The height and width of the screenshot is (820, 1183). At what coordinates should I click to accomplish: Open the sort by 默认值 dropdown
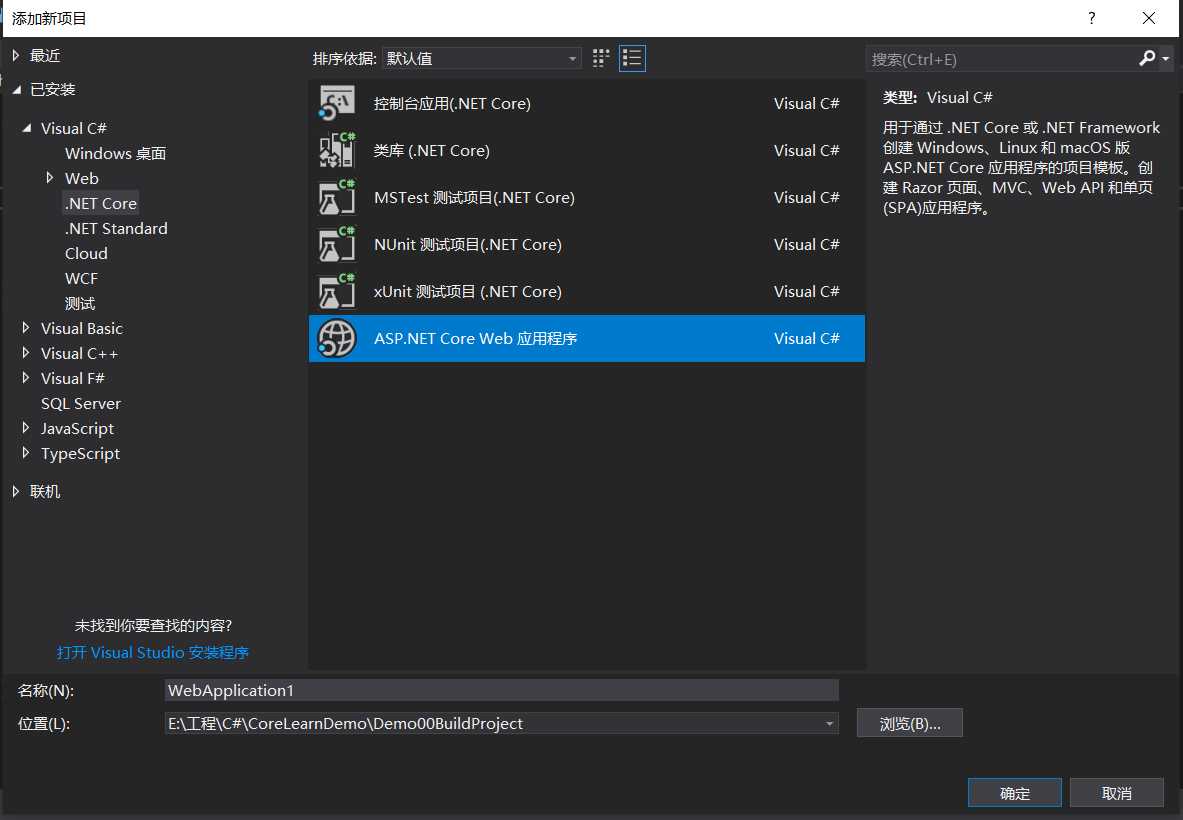coord(481,59)
